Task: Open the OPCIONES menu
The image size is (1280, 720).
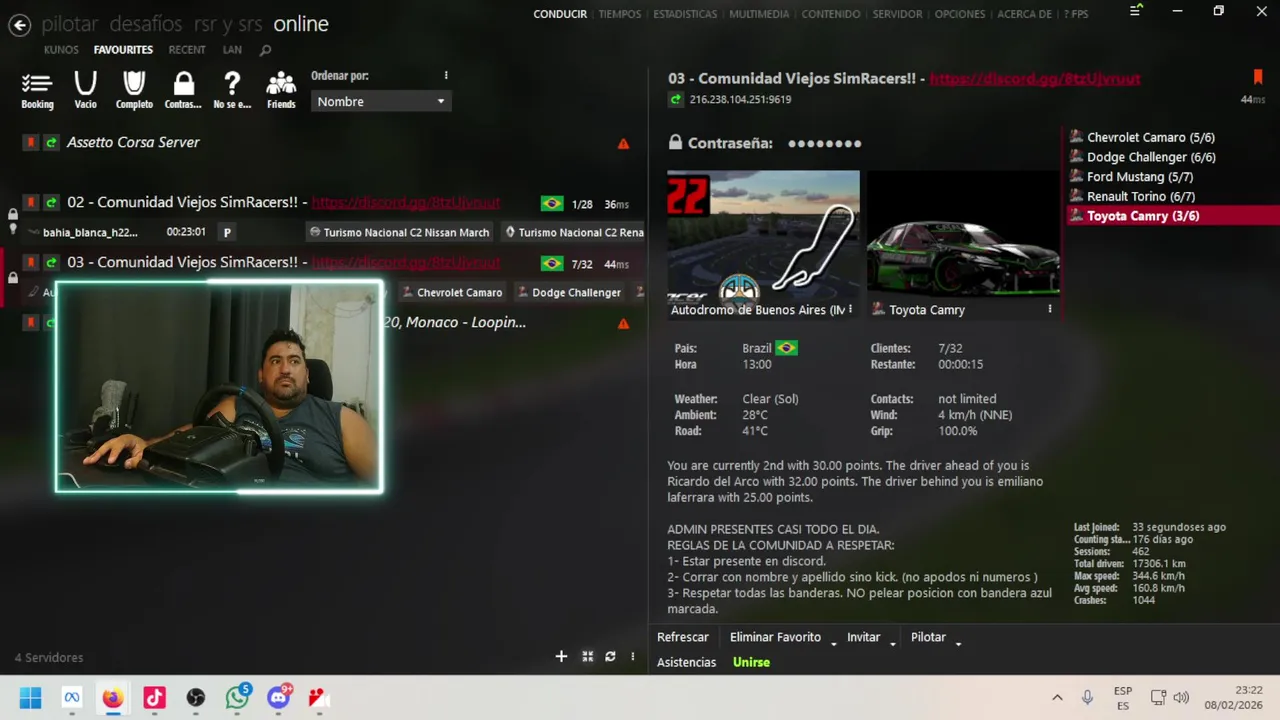Action: [959, 14]
